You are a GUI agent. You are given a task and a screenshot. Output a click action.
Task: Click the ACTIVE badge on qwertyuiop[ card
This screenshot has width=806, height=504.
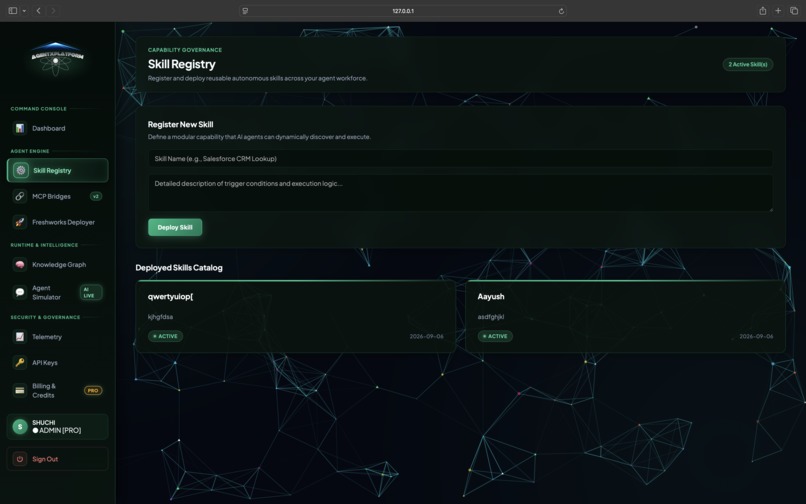[166, 336]
